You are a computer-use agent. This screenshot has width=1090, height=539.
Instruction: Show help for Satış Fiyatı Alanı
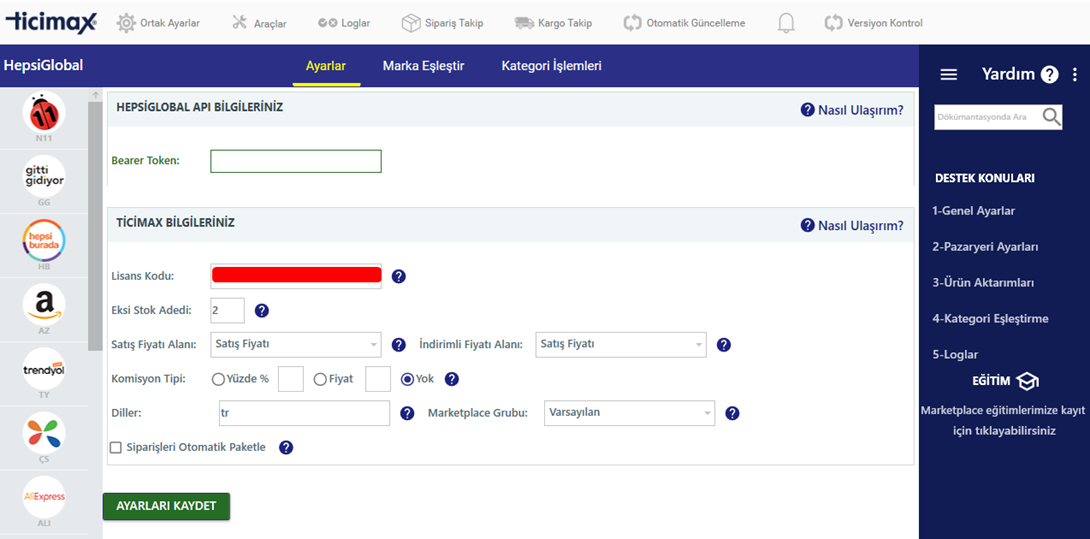point(398,345)
